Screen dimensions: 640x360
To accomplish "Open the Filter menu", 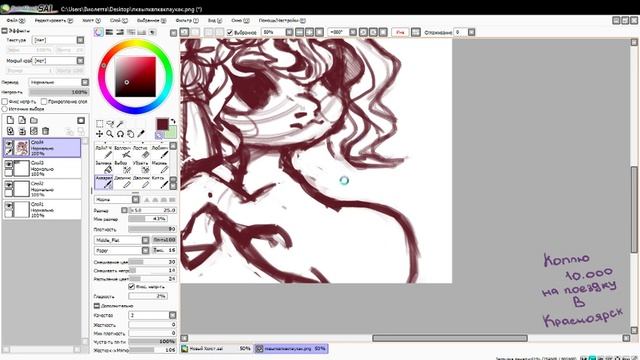I will pos(187,20).
